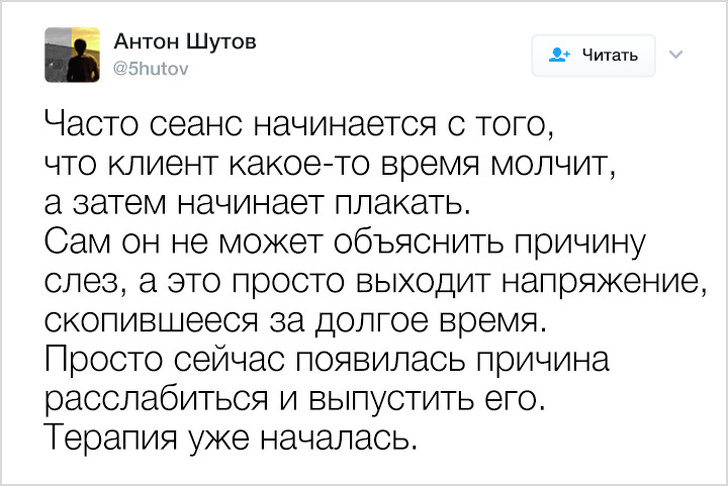
Task: Click the @5hutov handle
Action: pyautogui.click(x=147, y=68)
